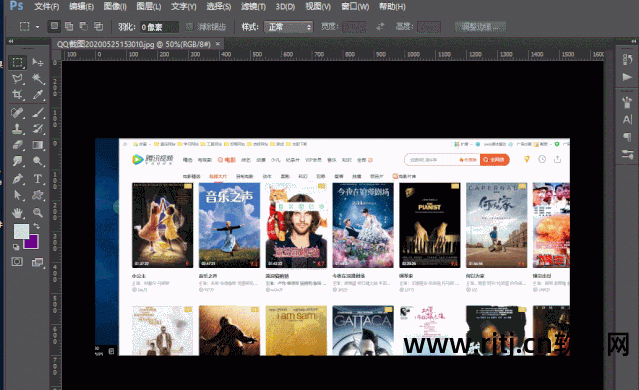
Task: Select the Brush tool
Action: point(38,112)
